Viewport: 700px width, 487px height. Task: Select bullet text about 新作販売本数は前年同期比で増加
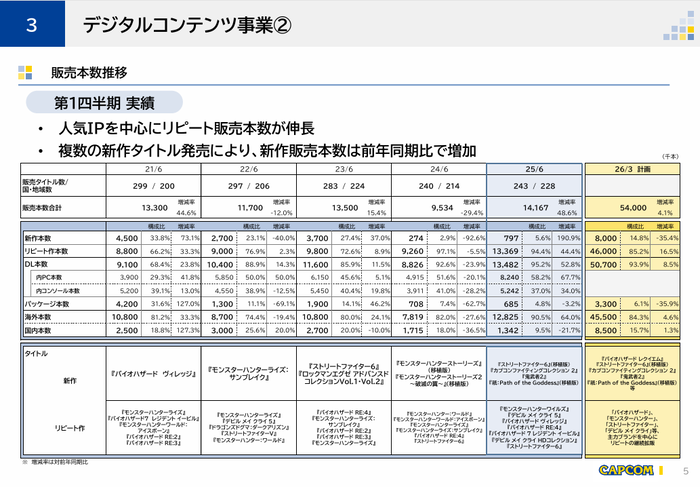[267, 151]
